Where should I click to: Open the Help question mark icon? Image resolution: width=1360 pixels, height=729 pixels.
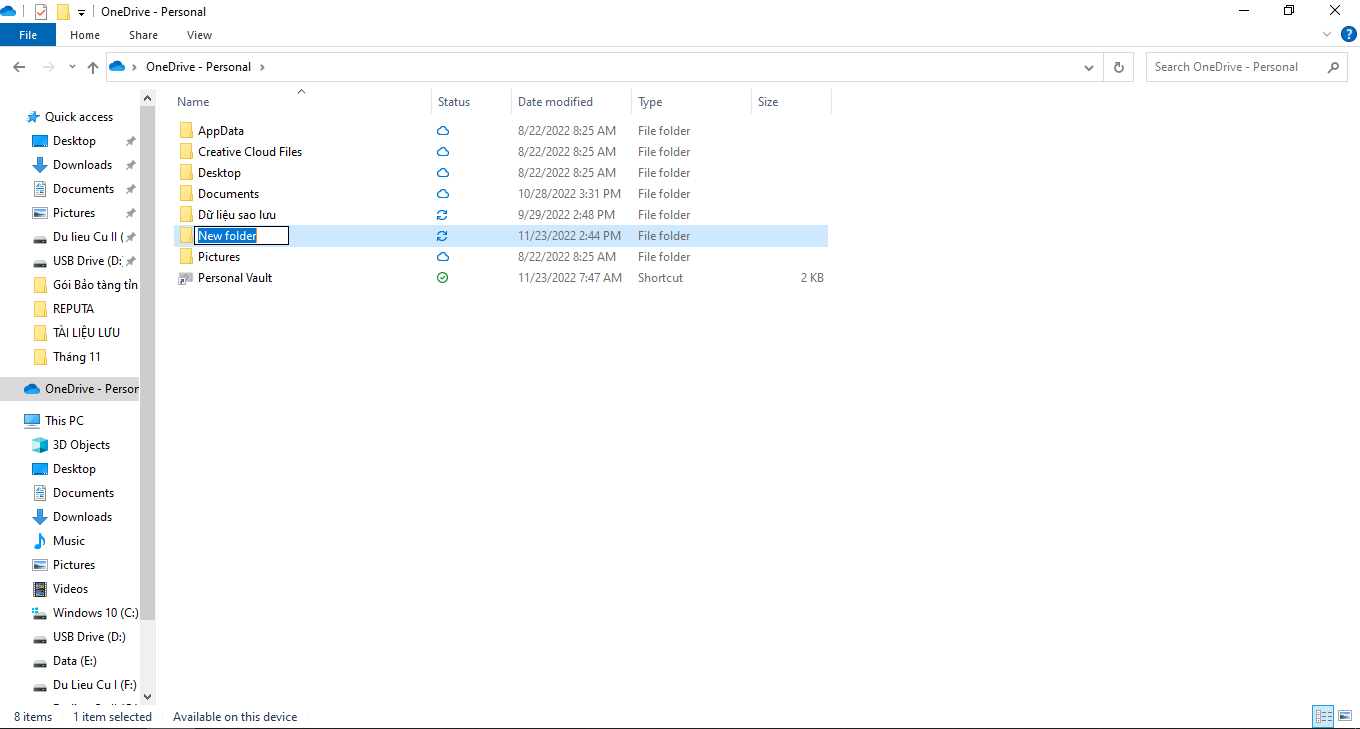[x=1347, y=34]
